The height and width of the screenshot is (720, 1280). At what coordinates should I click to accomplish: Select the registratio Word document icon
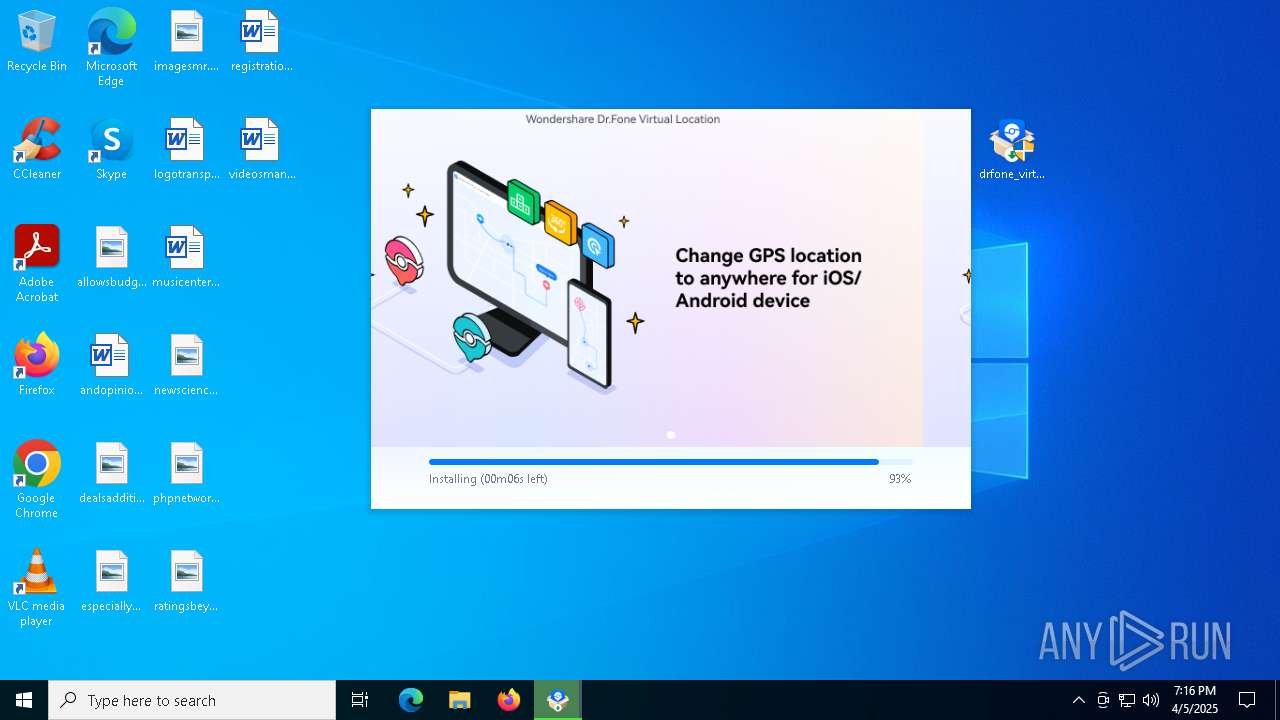[260, 42]
